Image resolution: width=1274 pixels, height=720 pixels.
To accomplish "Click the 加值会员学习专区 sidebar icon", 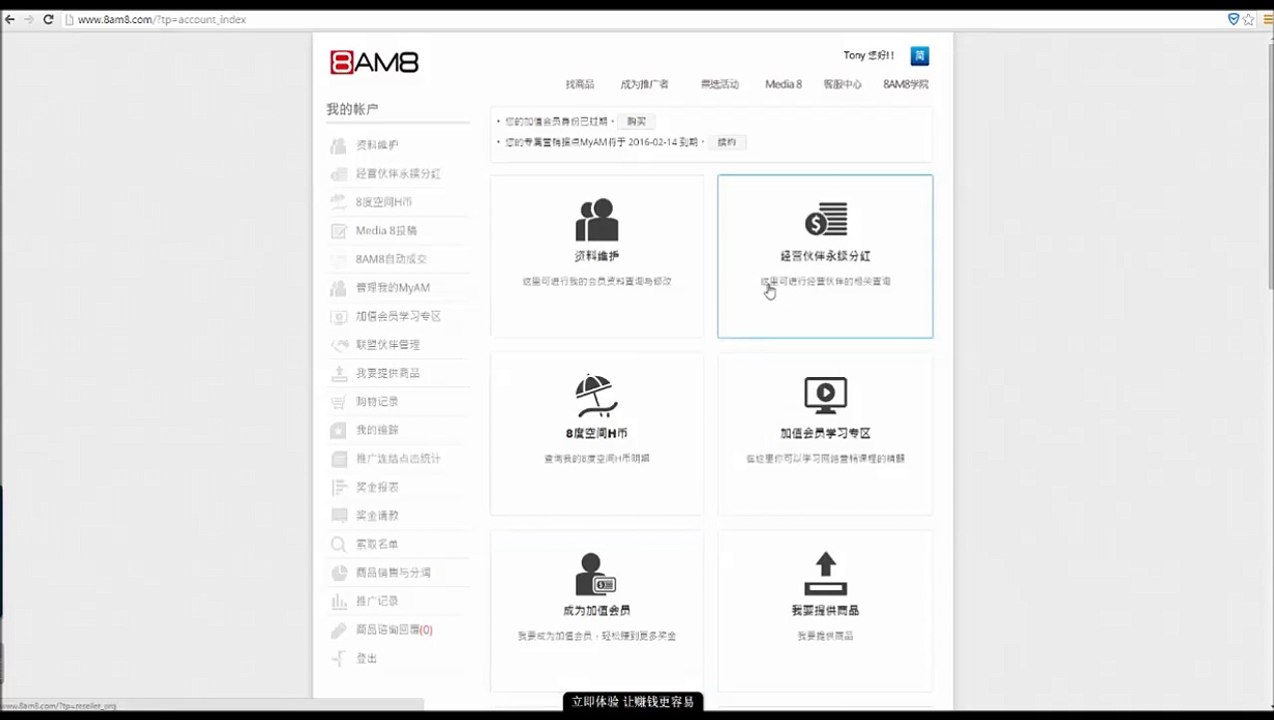I will pos(338,316).
